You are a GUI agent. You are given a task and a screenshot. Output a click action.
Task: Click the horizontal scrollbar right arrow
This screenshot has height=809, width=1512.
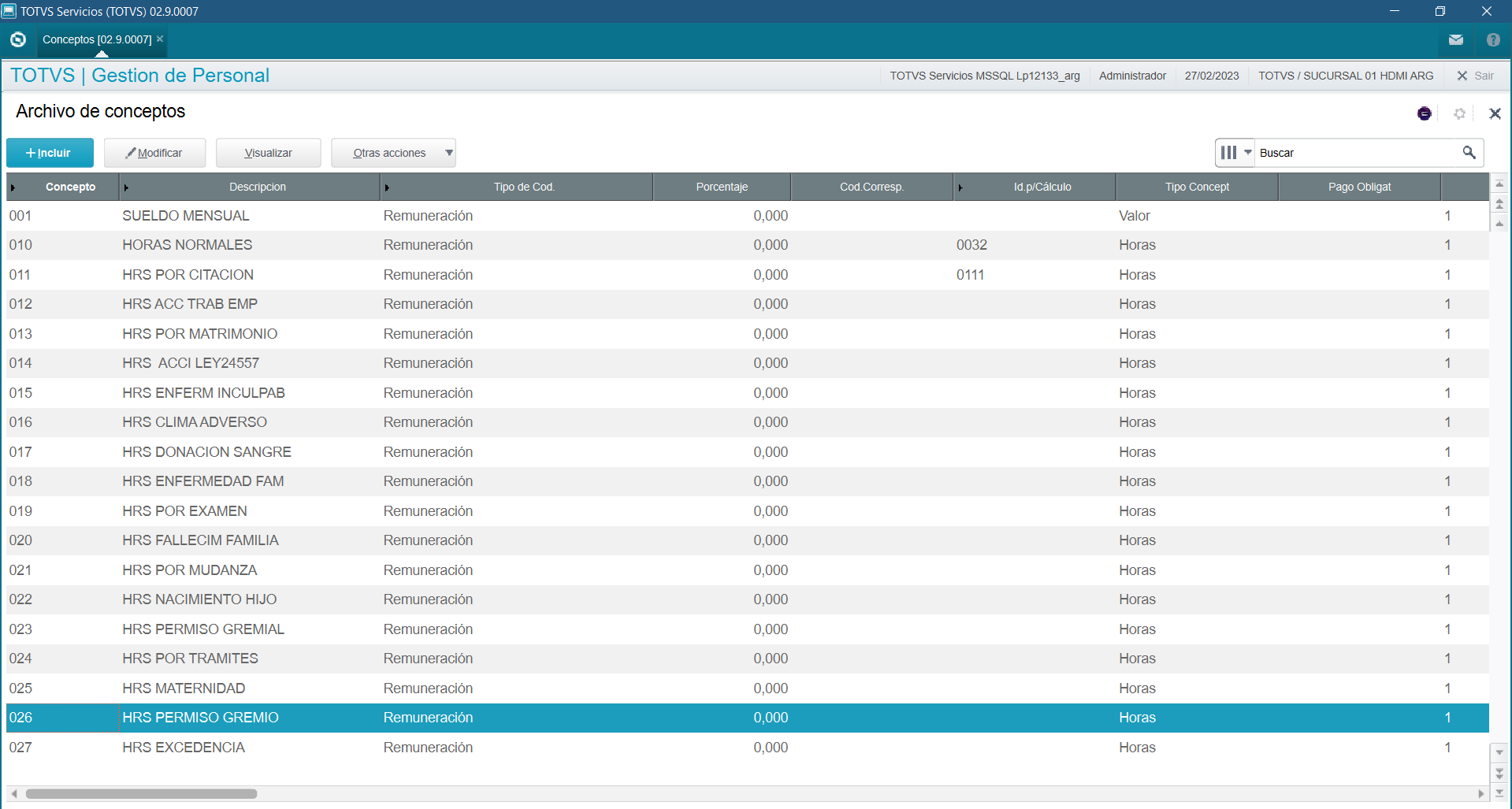pyautogui.click(x=1481, y=793)
